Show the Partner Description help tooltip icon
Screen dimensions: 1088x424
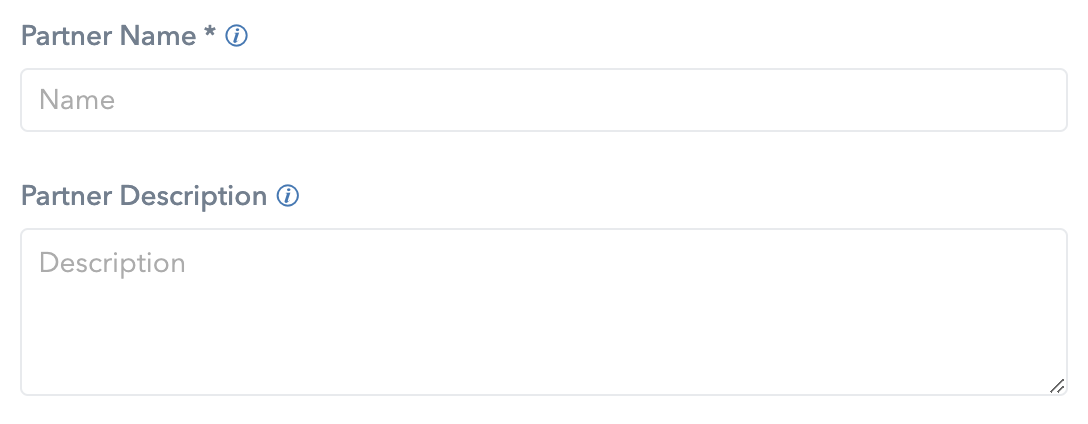[x=288, y=196]
